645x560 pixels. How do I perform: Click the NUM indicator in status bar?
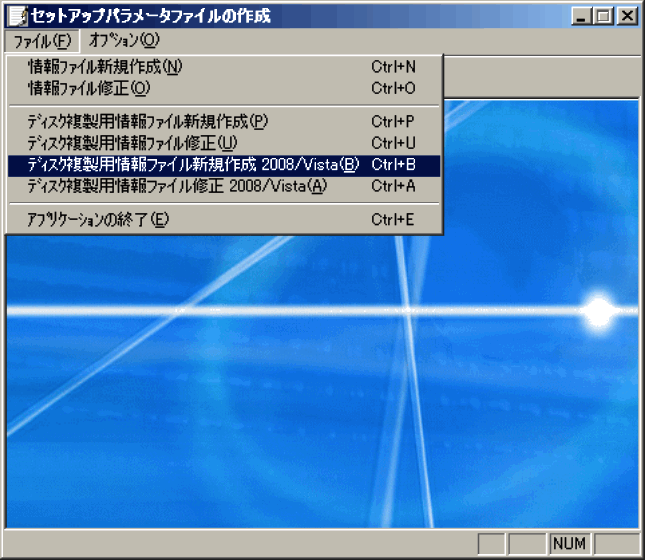[569, 544]
